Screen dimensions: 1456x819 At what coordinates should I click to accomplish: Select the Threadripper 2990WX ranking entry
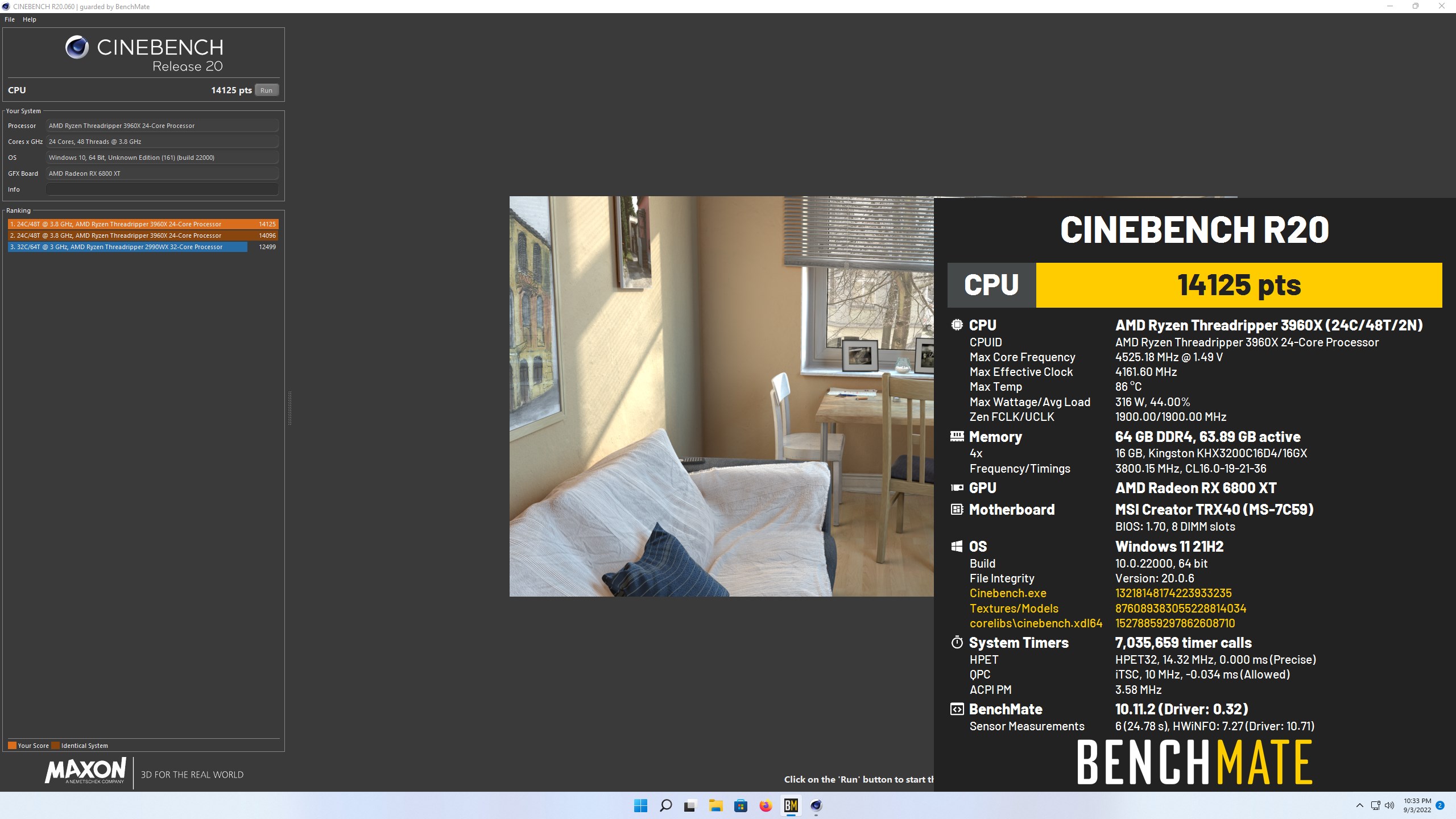[x=143, y=247]
